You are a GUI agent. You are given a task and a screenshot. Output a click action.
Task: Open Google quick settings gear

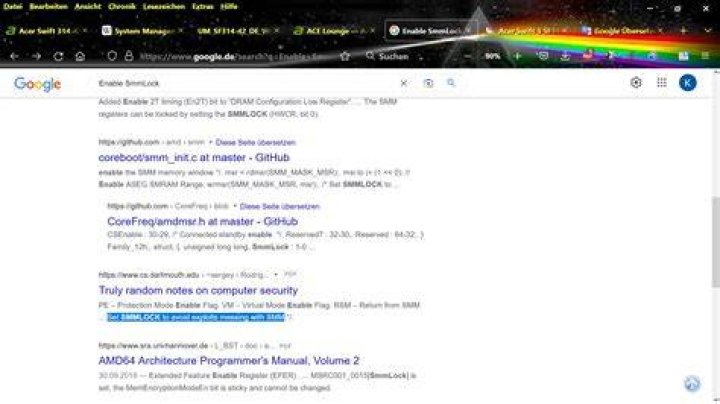[x=636, y=83]
